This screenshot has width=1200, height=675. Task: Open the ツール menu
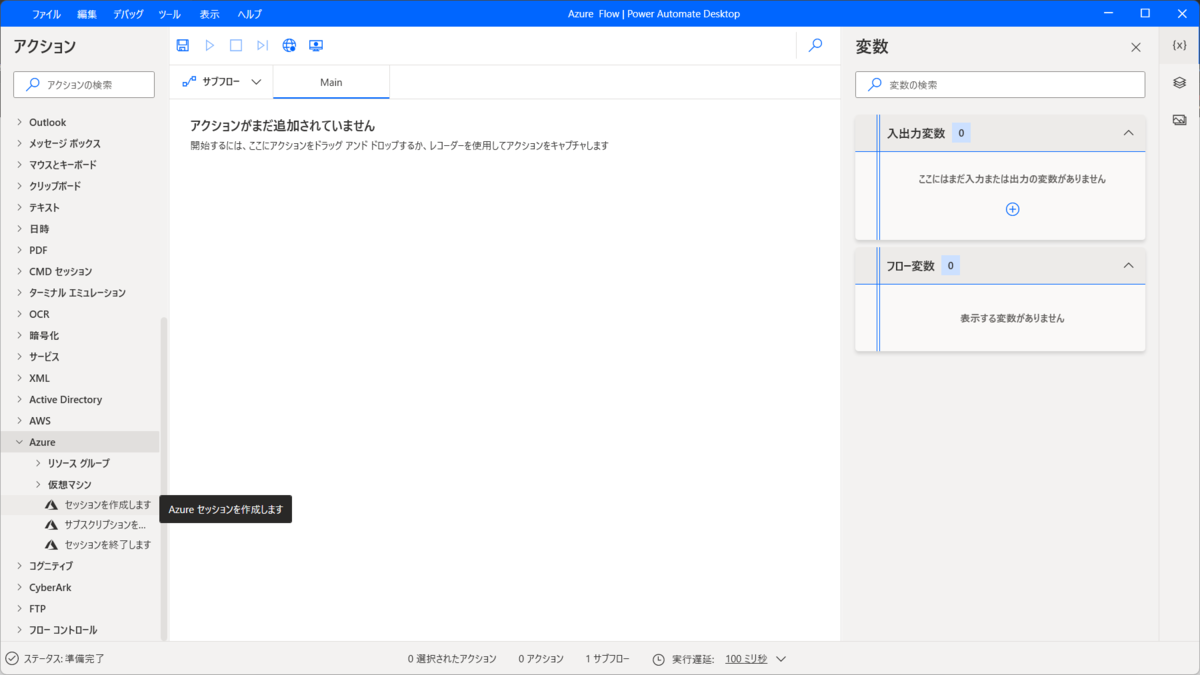point(170,14)
